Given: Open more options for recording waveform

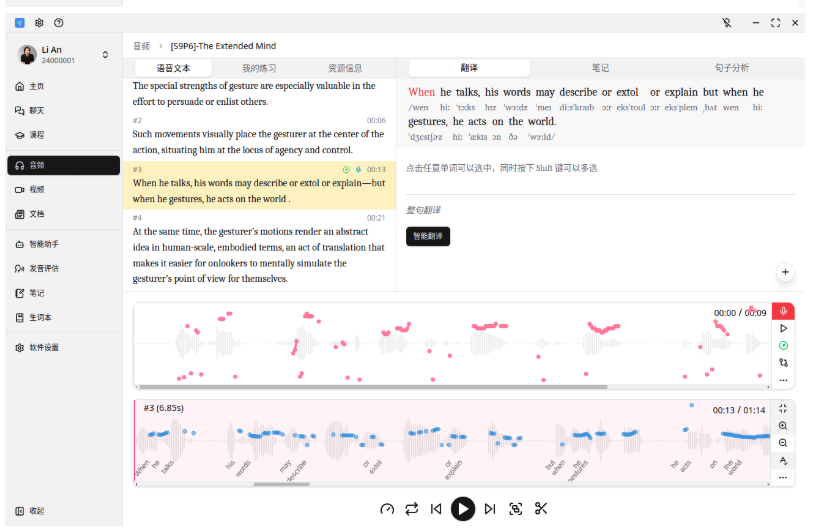Looking at the screenshot, I should [x=783, y=380].
